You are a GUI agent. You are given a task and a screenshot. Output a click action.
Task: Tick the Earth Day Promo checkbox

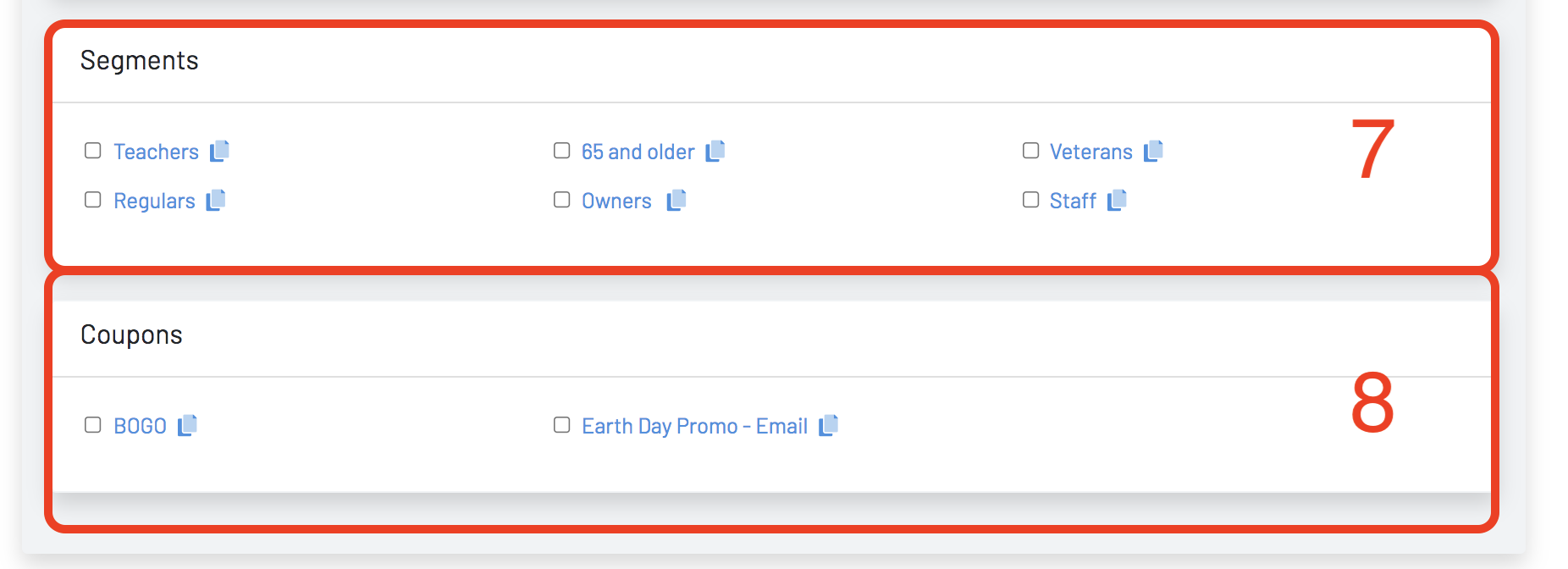coord(562,425)
